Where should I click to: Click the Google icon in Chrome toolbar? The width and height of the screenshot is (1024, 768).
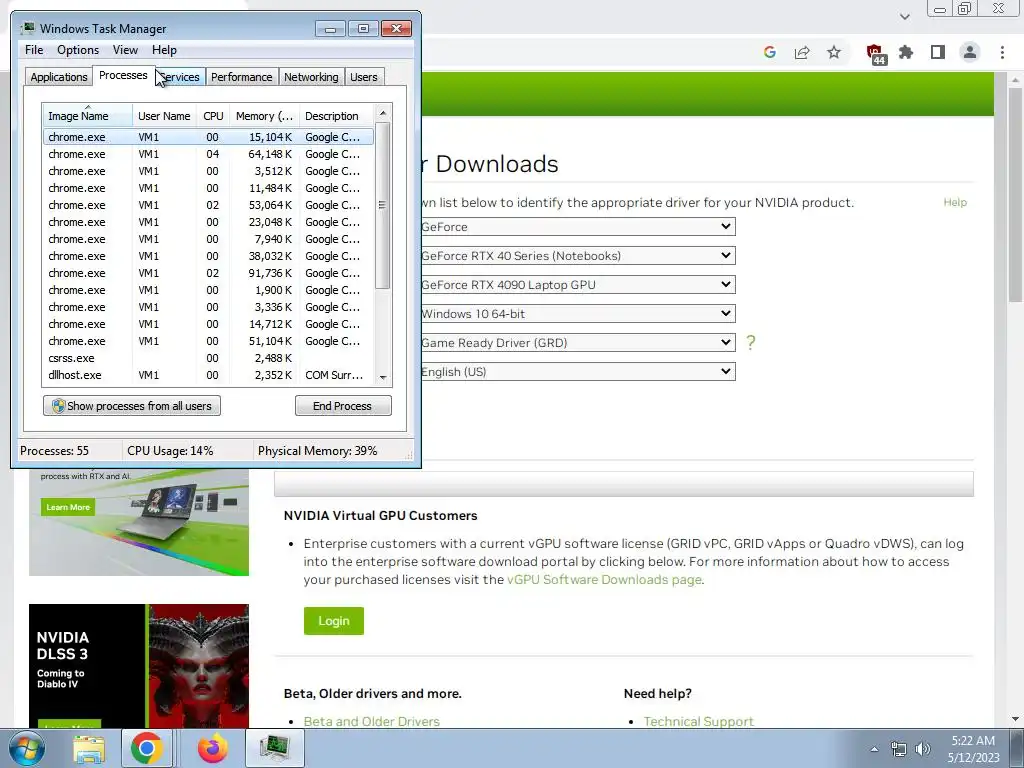tap(770, 52)
